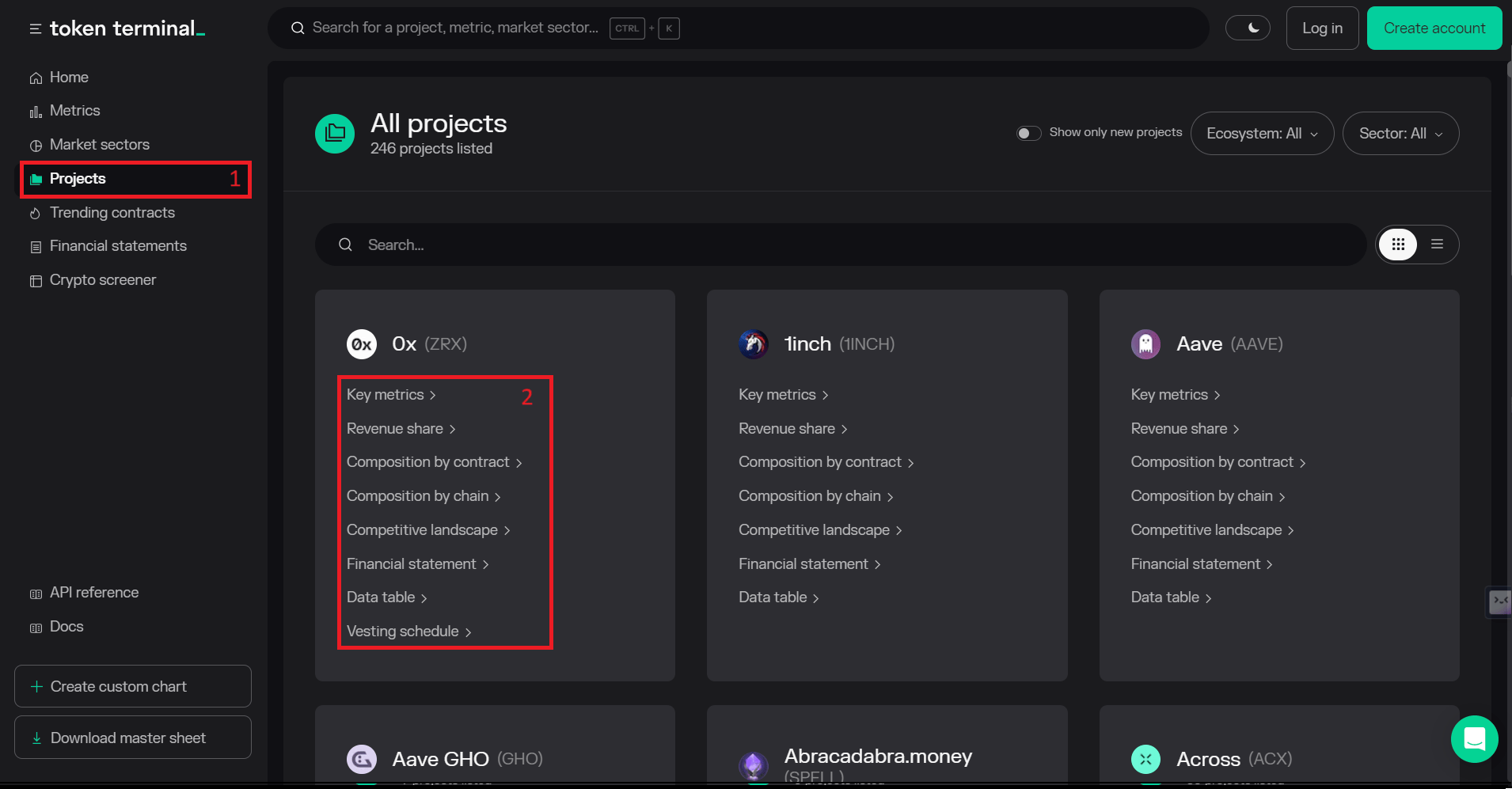Open Vesting schedule for 0x
Image resolution: width=1512 pixels, height=789 pixels.
[x=409, y=632]
